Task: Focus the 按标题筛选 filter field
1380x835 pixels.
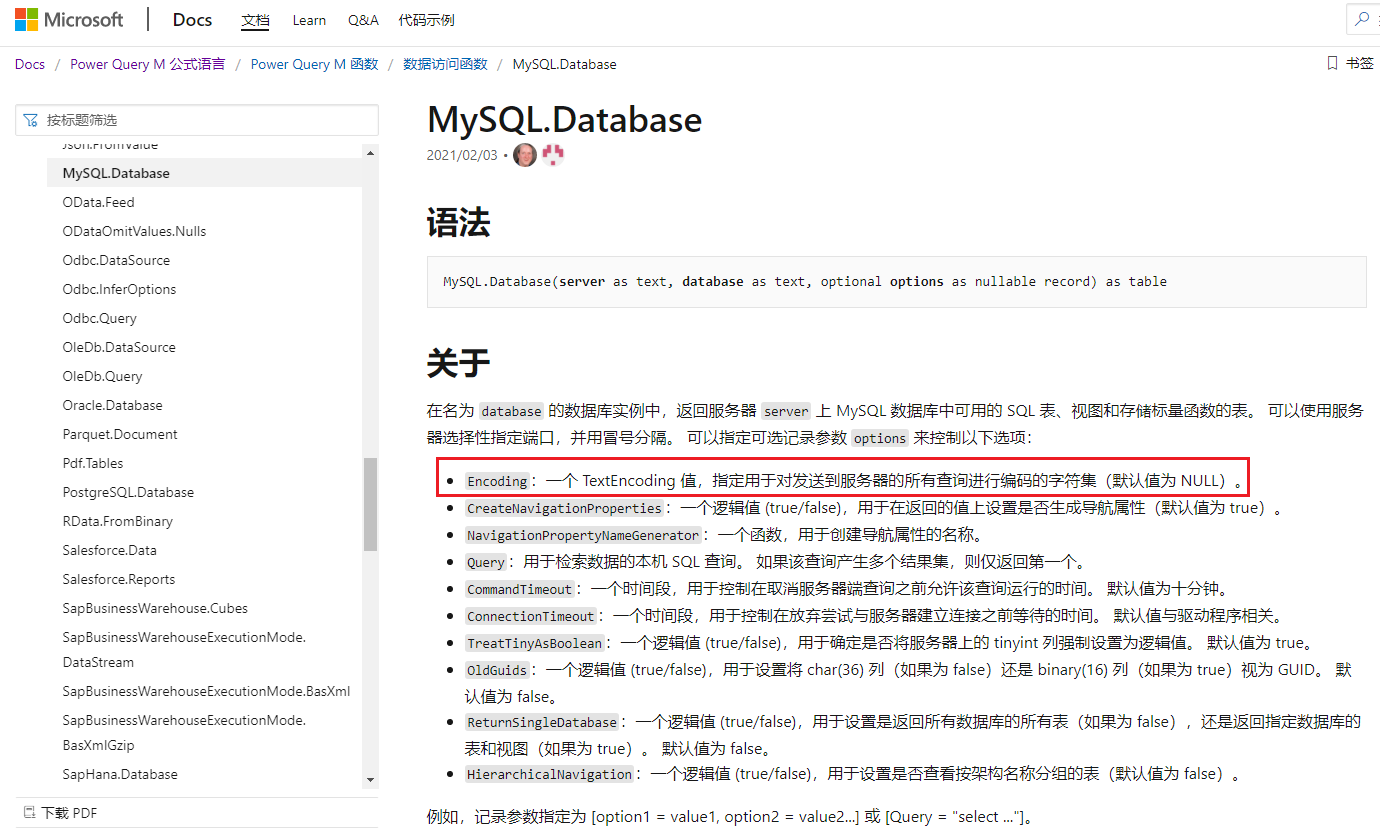Action: coord(197,120)
